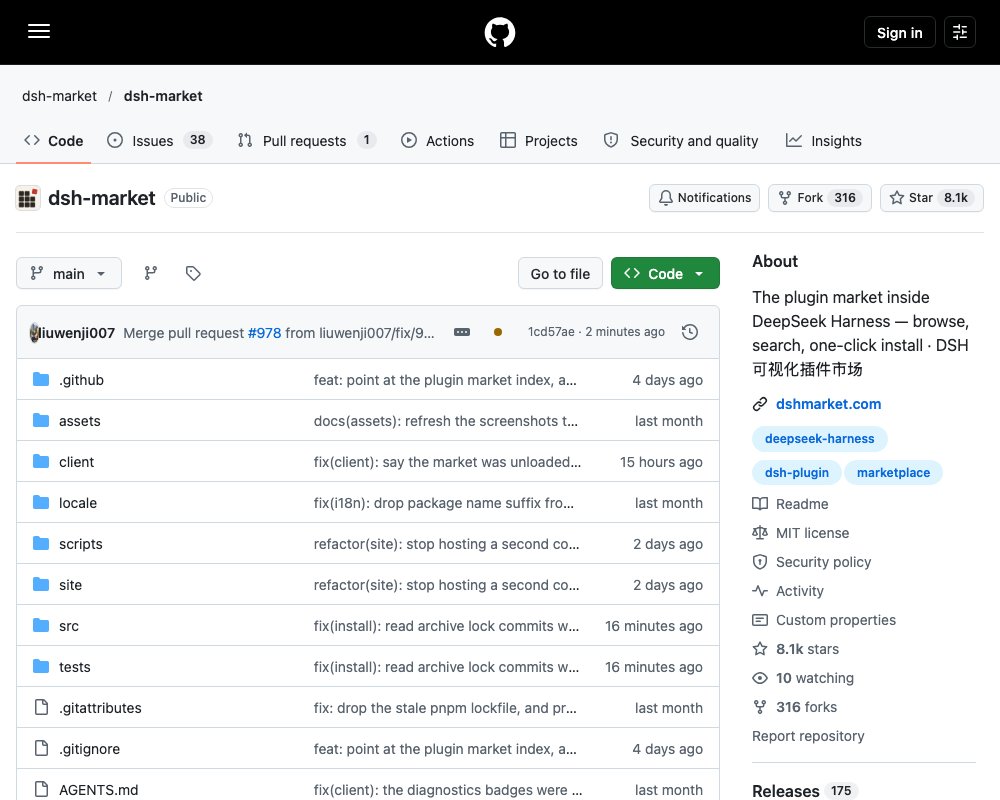Click the liuwenji007 avatar
Image resolution: width=1000 pixels, height=800 pixels.
tap(34, 332)
